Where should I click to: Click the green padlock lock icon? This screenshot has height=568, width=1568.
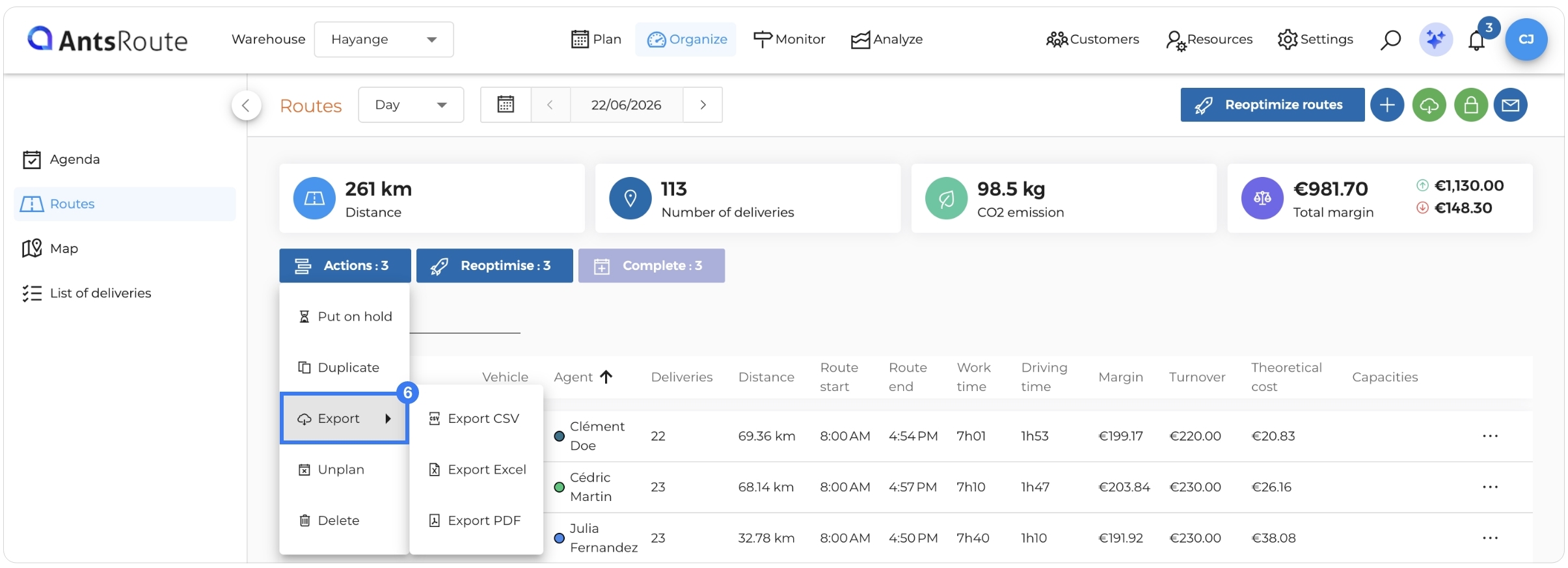(1470, 105)
